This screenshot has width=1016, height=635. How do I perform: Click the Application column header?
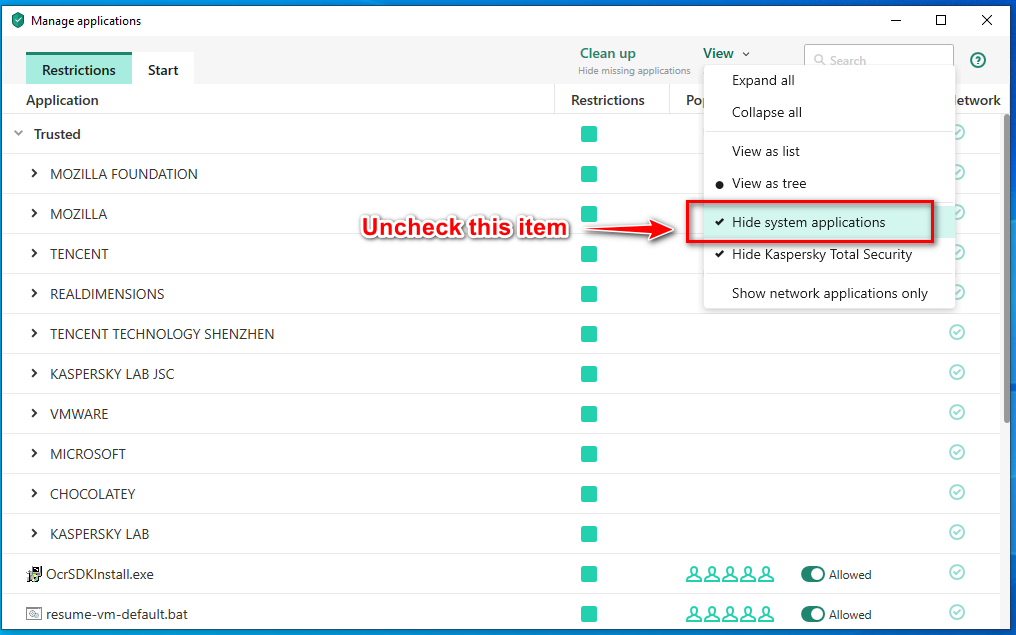(x=62, y=100)
